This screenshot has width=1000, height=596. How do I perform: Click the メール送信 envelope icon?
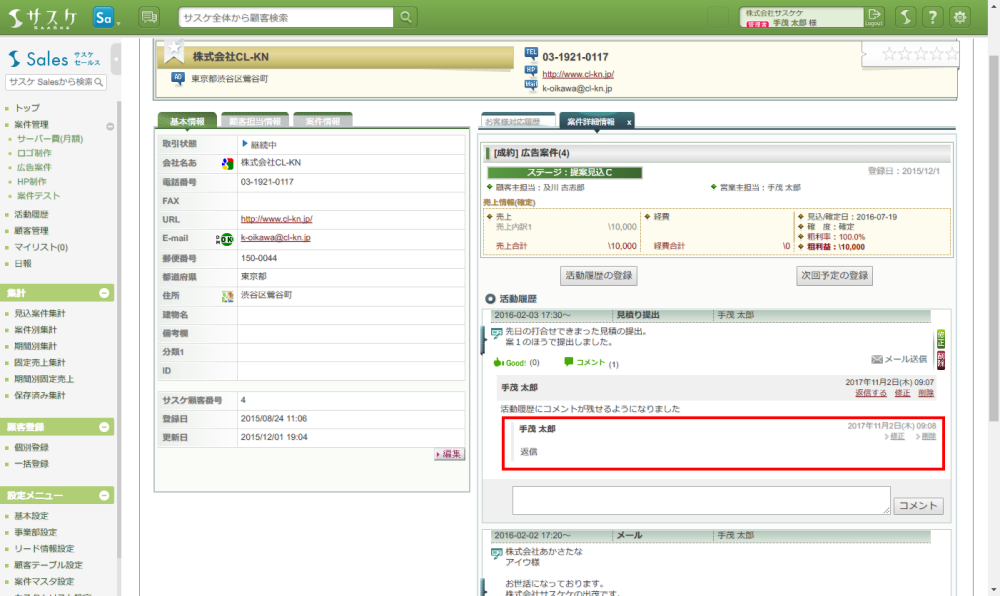coord(877,359)
